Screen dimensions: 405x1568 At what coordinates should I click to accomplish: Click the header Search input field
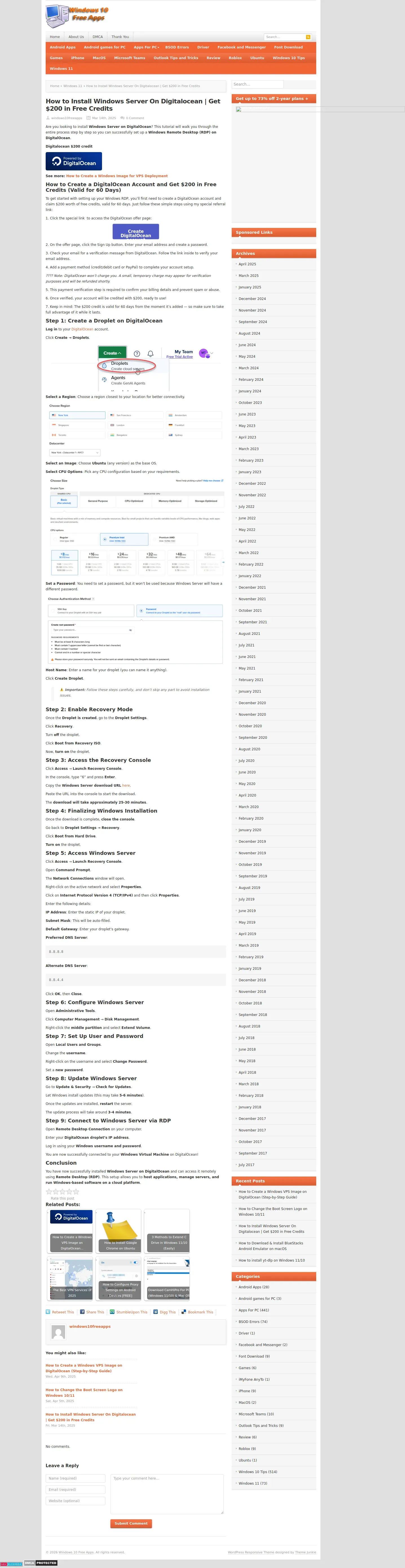[x=284, y=37]
